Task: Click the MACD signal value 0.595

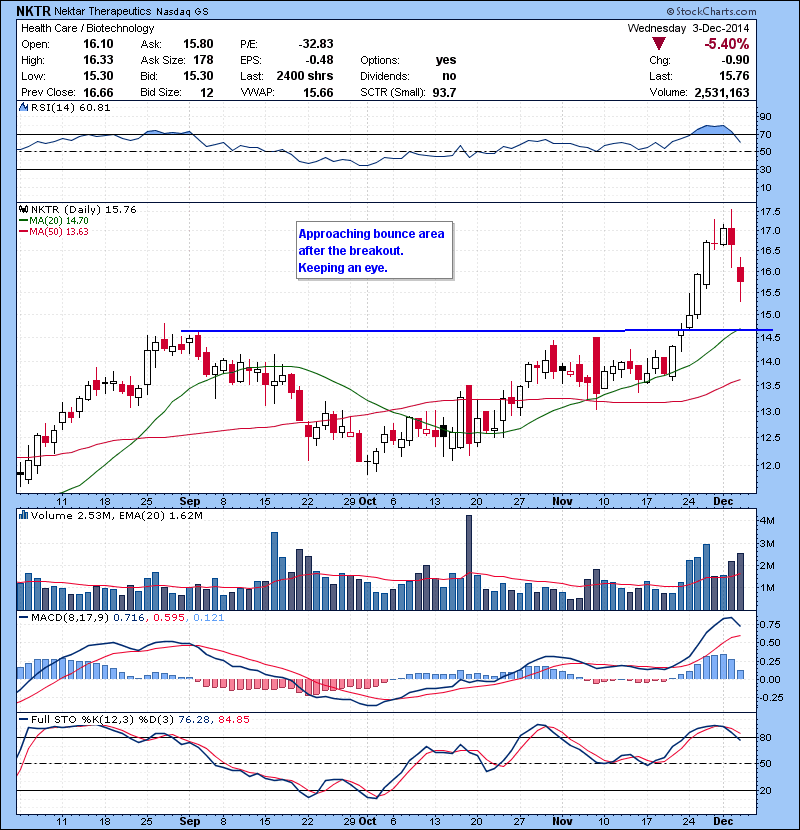Action: pyautogui.click(x=169, y=617)
